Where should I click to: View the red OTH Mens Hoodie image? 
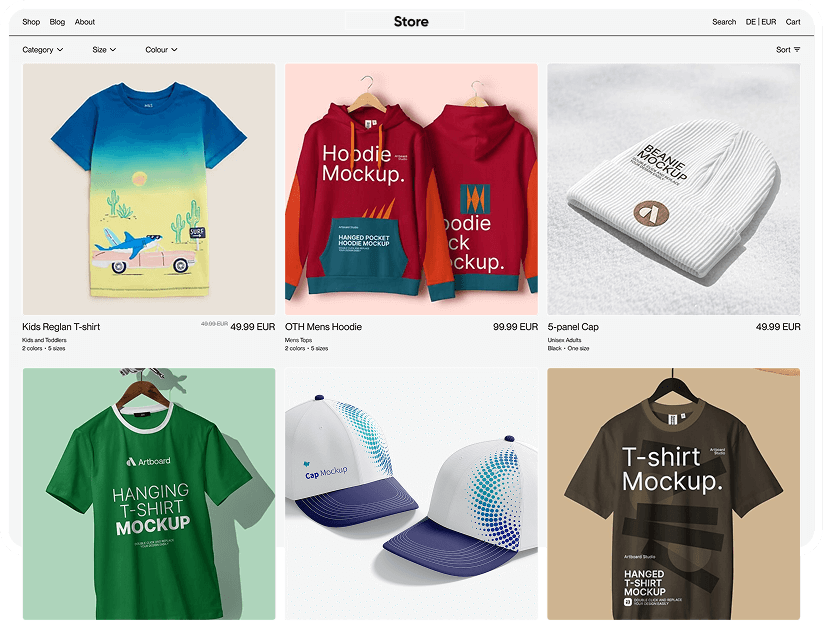coord(411,189)
